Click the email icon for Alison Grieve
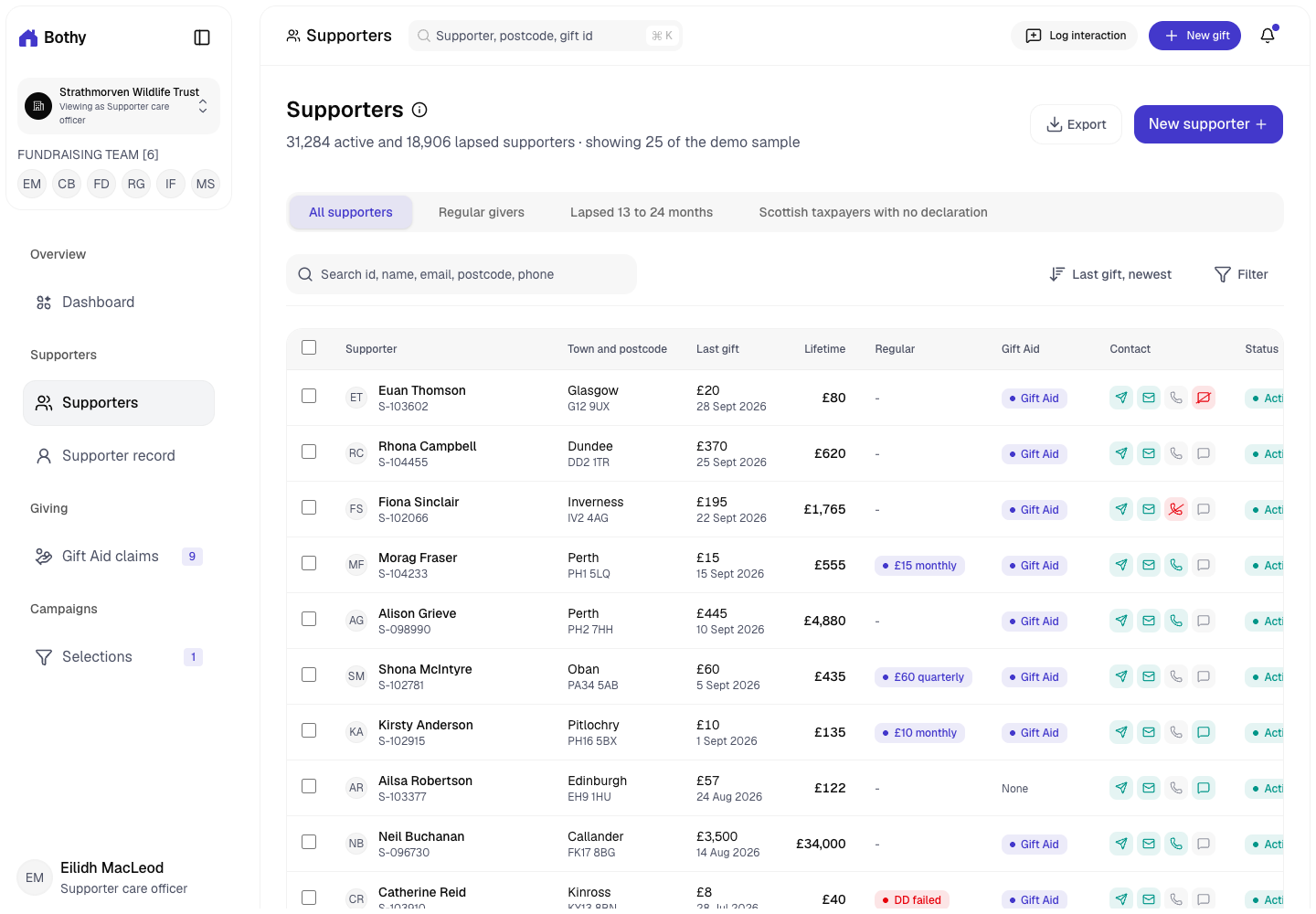 coord(1149,621)
